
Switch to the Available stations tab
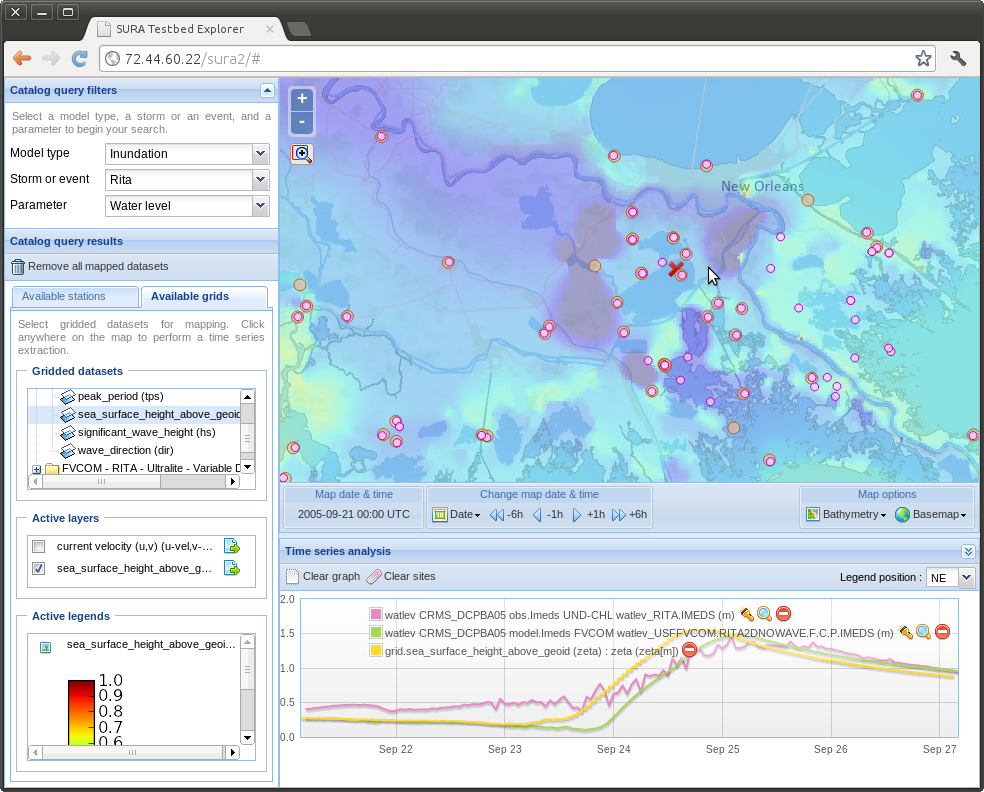click(75, 297)
